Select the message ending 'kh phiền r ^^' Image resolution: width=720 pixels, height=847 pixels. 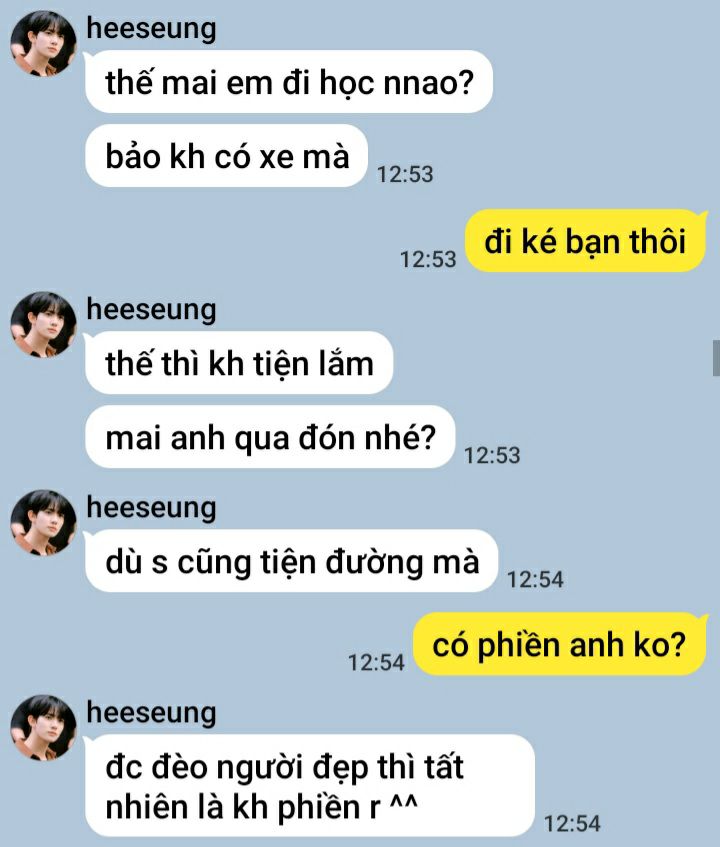coord(310,786)
